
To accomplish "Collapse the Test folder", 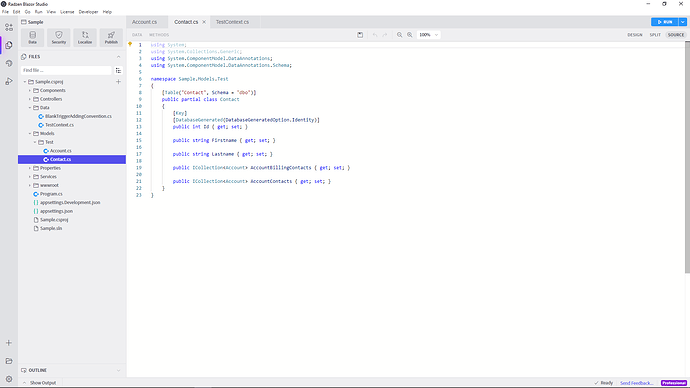I will click(35, 142).
